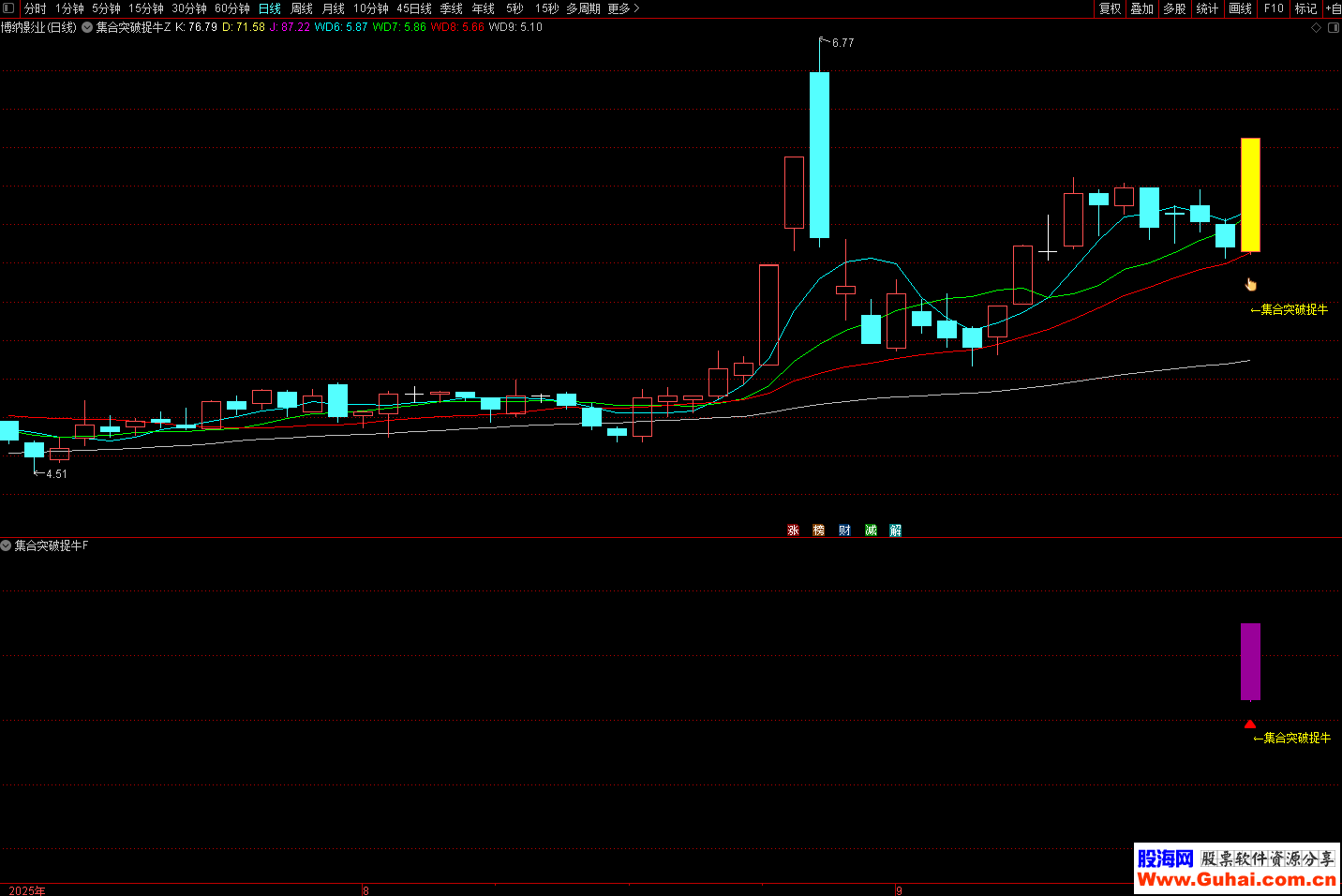This screenshot has height=896, width=1342.
Task: Click the 财 event marker icon
Action: click(x=844, y=530)
